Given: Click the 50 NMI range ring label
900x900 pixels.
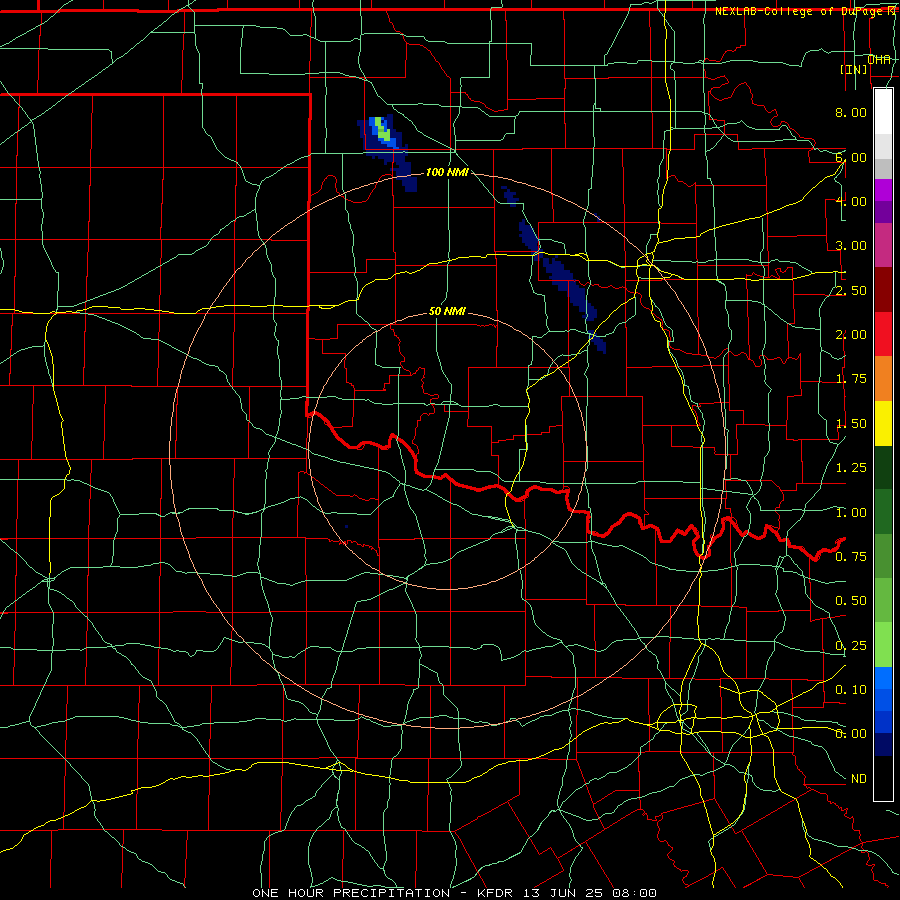Looking at the screenshot, I should tap(447, 311).
